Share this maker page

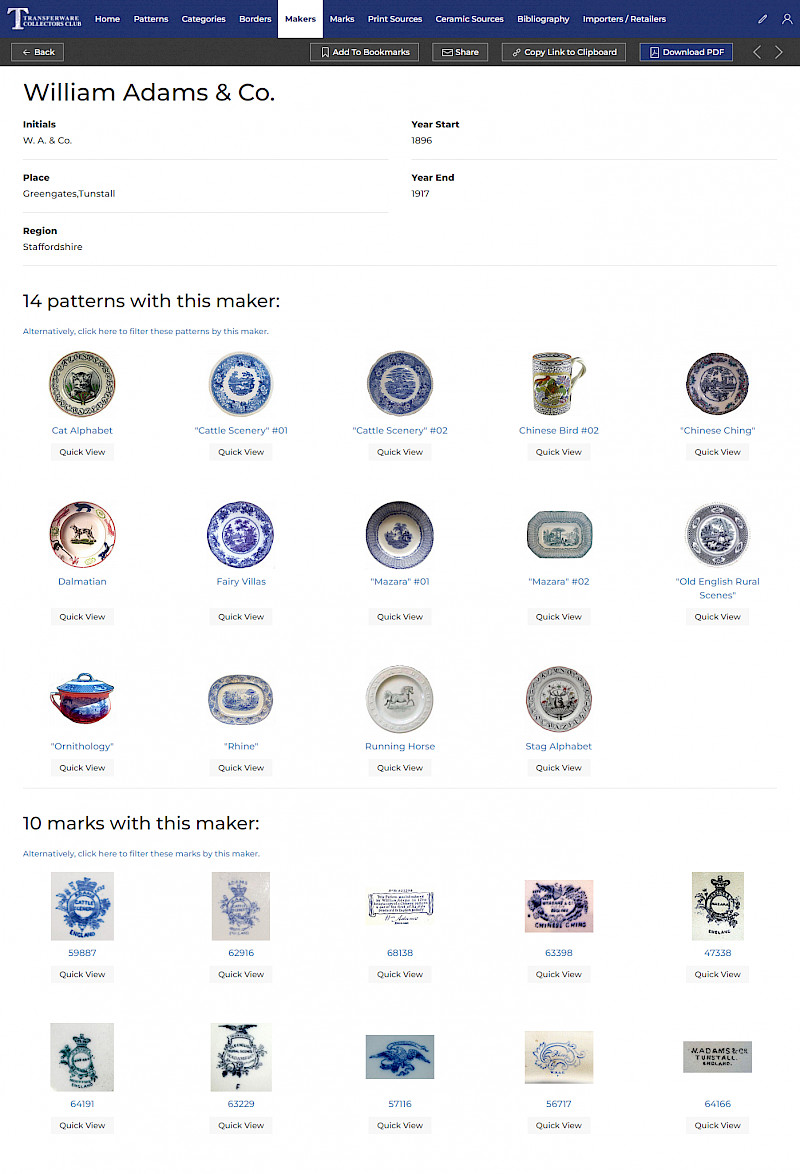(460, 52)
